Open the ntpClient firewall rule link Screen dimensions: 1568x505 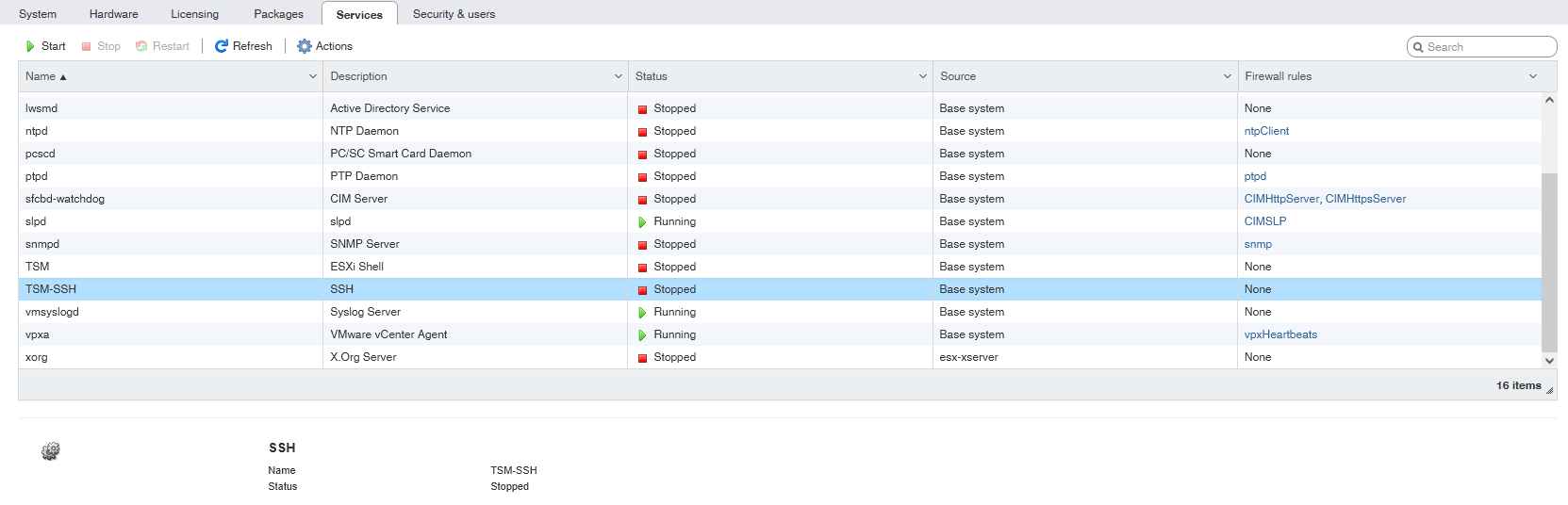(1266, 131)
